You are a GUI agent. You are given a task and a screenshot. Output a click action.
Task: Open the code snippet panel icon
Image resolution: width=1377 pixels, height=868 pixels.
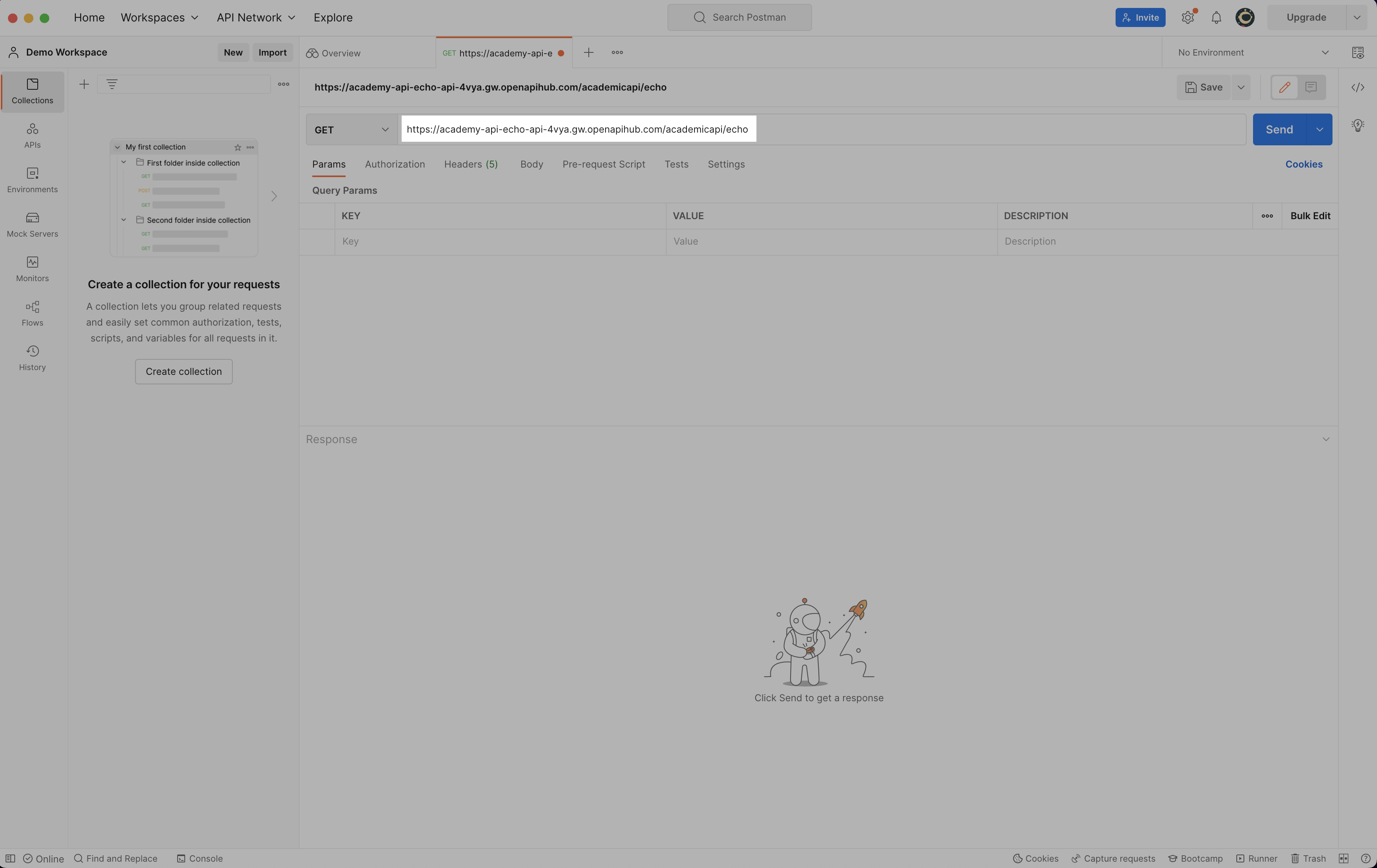coord(1358,87)
